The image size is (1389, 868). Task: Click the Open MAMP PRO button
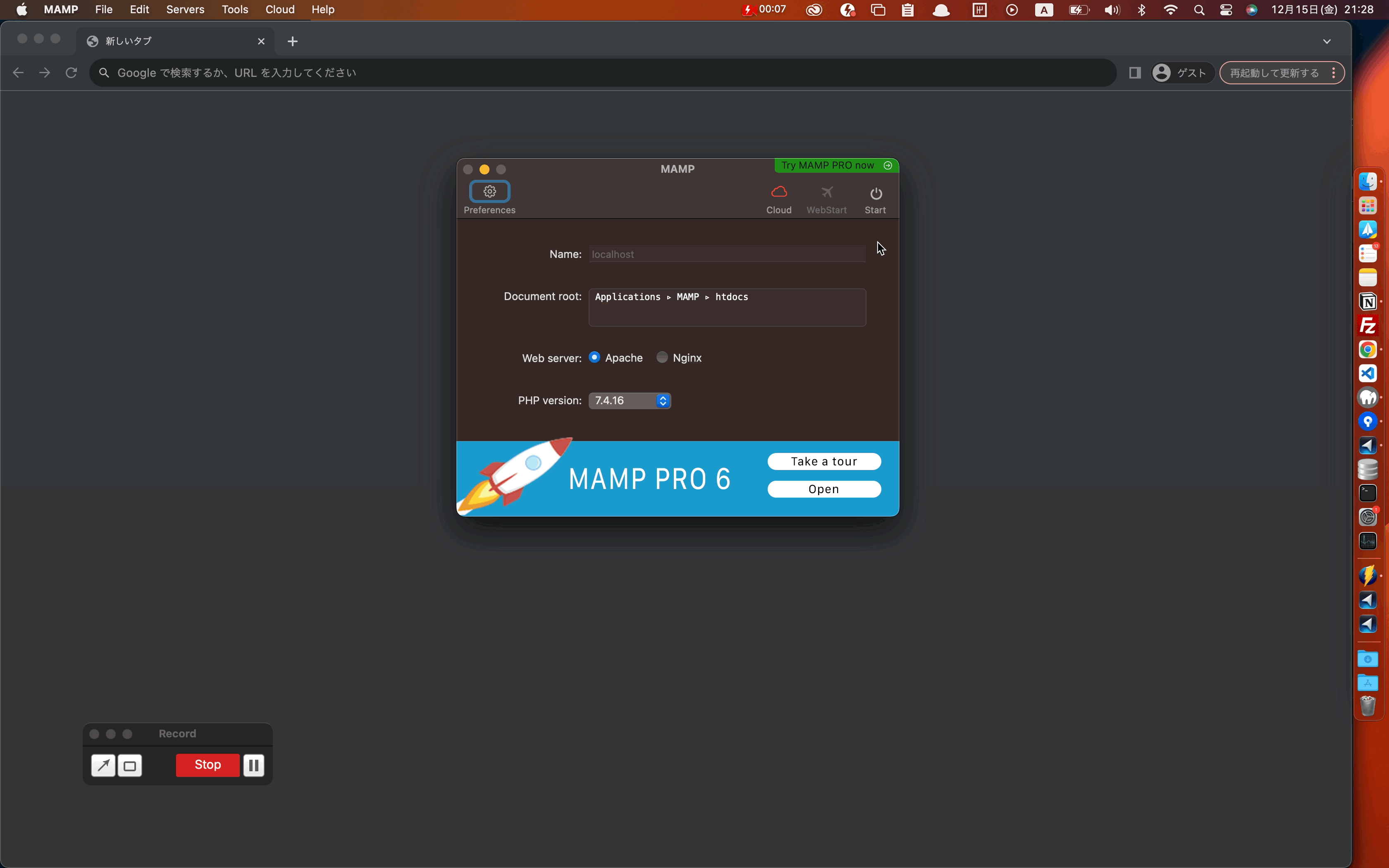point(824,489)
